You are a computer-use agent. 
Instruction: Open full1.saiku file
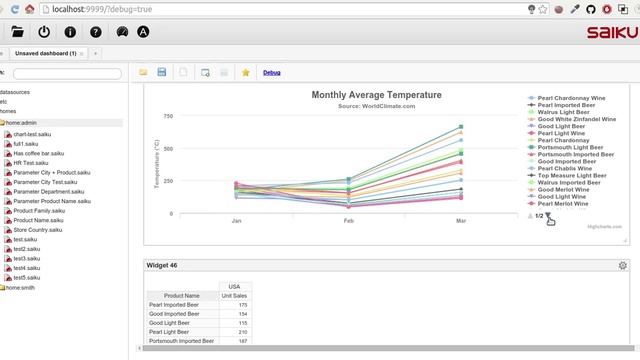(25, 144)
